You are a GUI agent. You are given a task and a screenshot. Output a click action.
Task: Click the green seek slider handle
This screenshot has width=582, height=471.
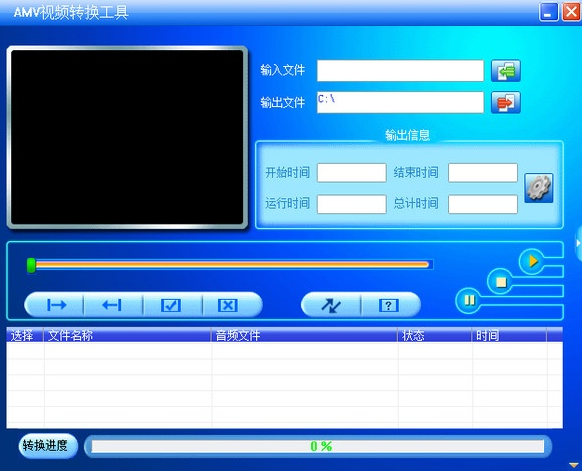[x=32, y=266]
